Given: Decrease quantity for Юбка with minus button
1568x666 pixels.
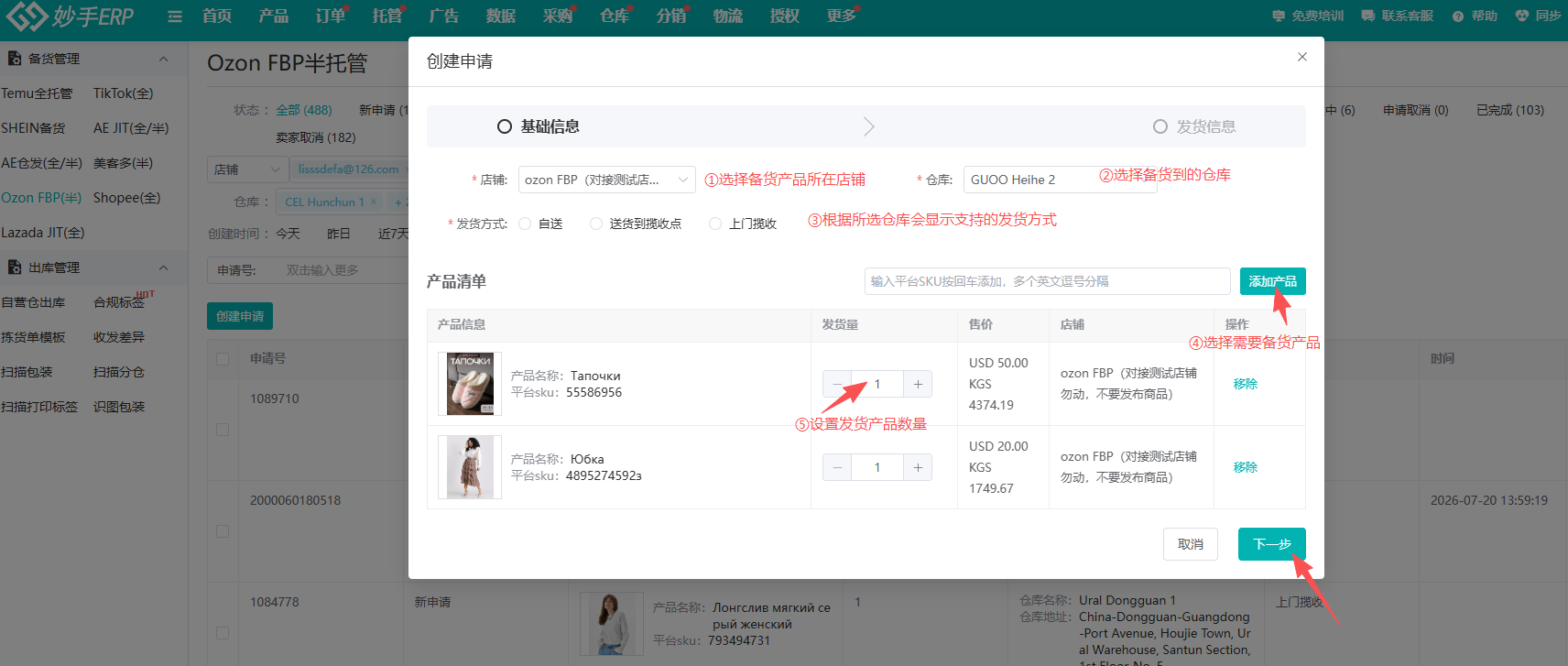Looking at the screenshot, I should 837,467.
